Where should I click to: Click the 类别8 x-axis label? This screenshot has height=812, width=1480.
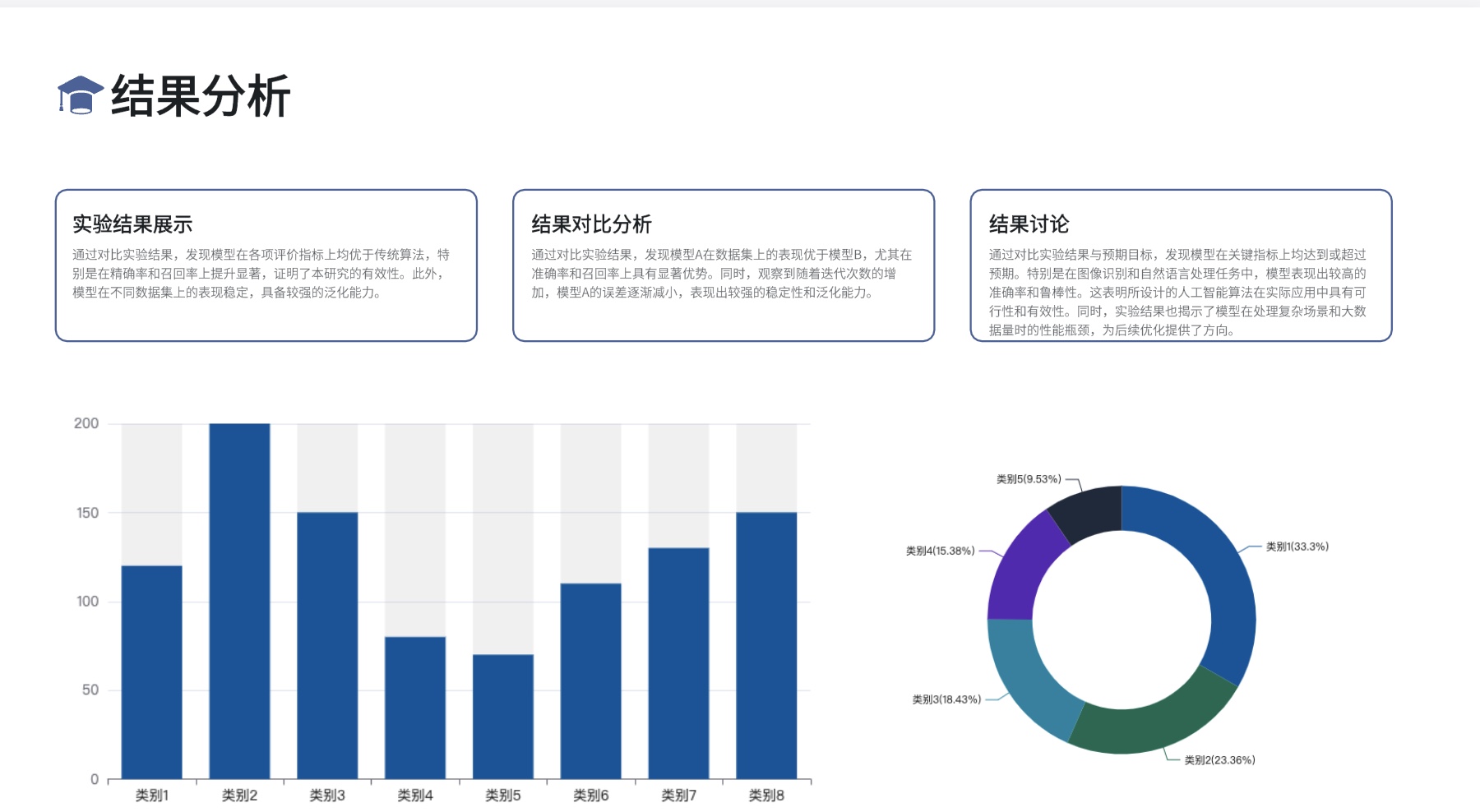766,796
